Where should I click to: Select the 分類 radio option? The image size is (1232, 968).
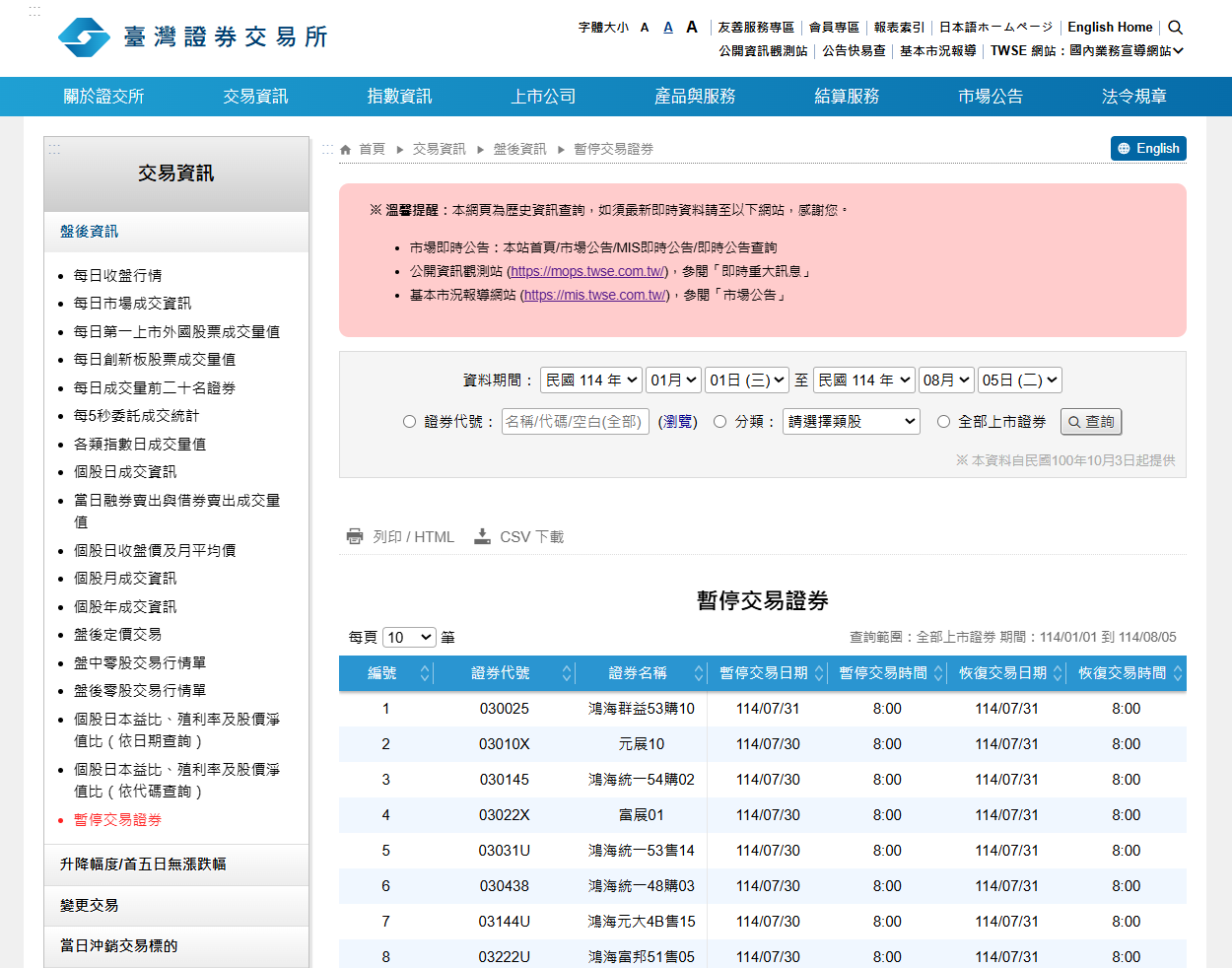[x=719, y=421]
